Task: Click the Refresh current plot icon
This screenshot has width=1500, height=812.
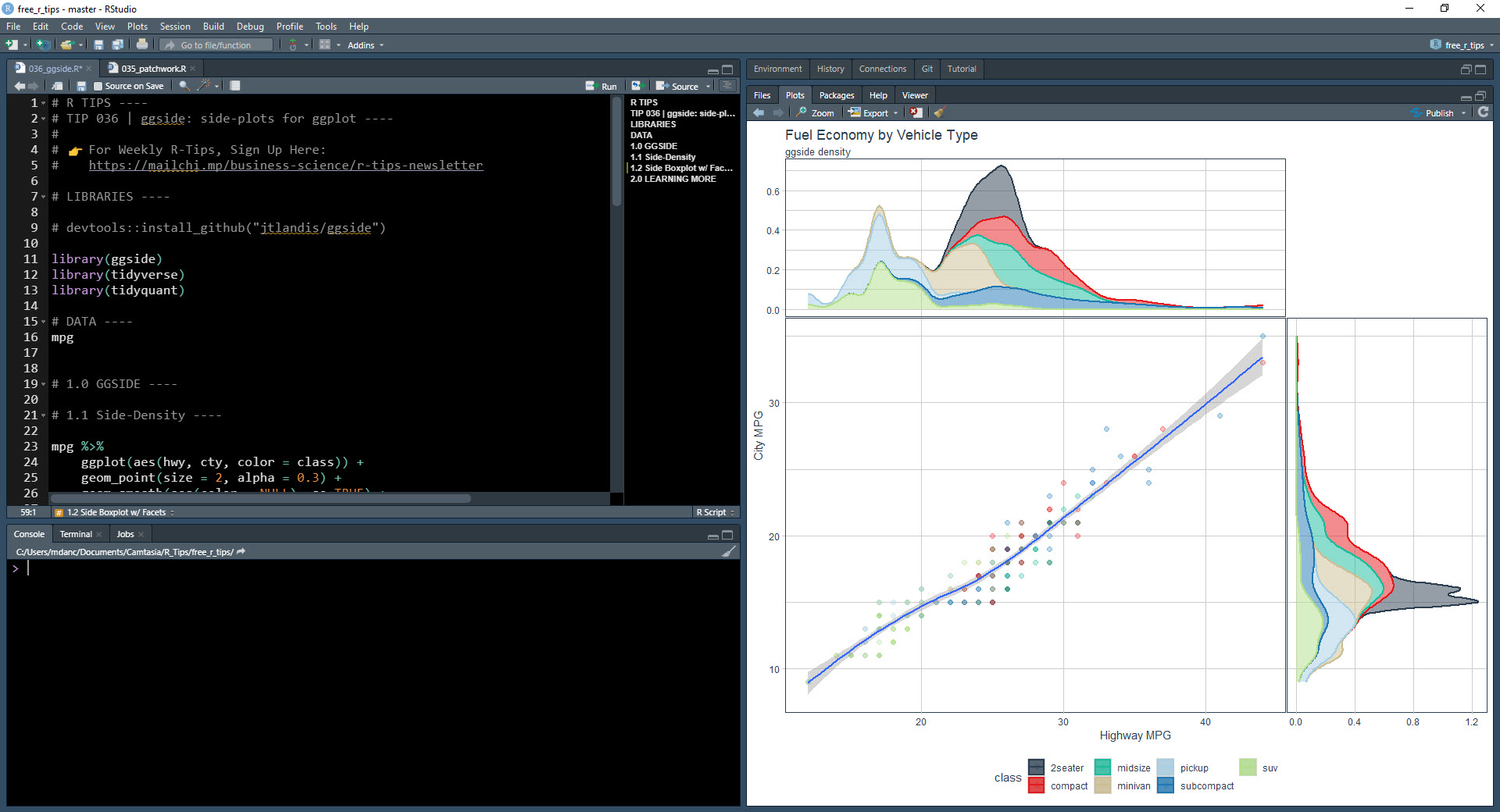Action: 1483,112
